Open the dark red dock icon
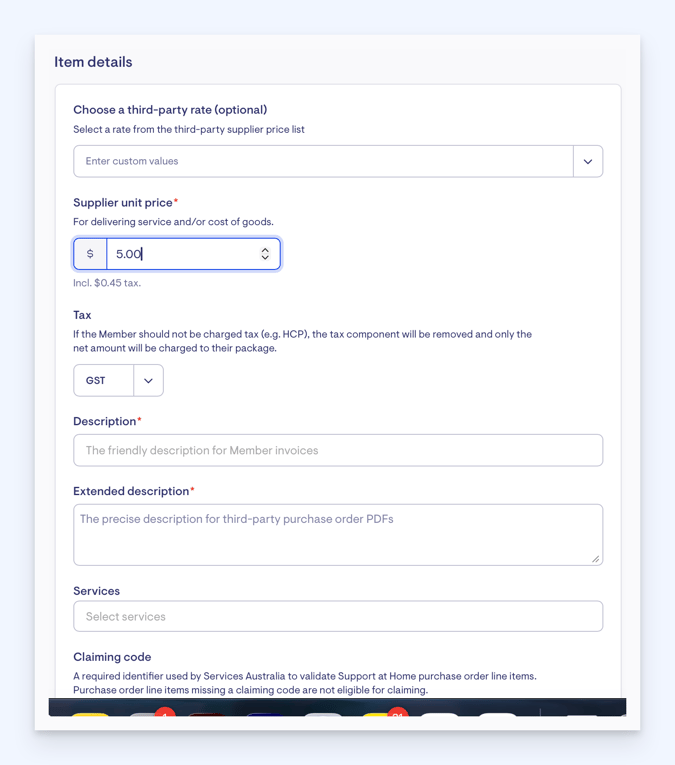Viewport: 675px width, 765px height. 206,714
